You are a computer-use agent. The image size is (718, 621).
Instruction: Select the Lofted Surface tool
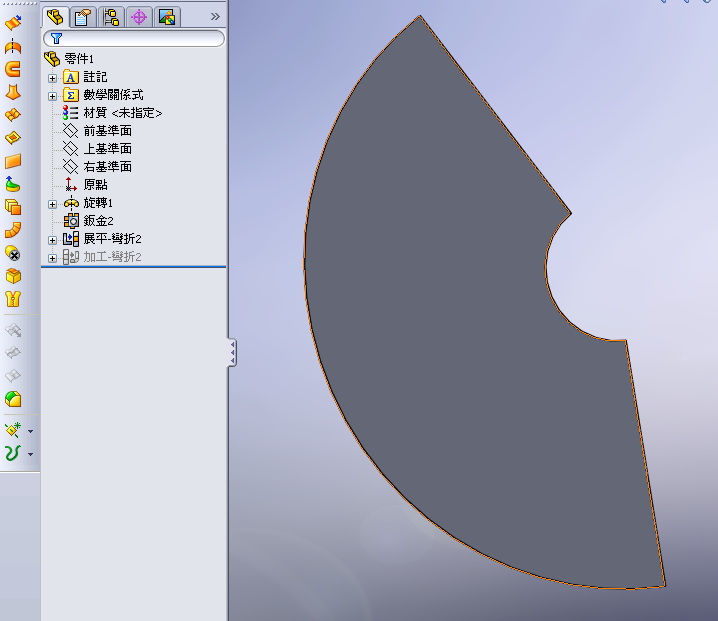(13, 92)
